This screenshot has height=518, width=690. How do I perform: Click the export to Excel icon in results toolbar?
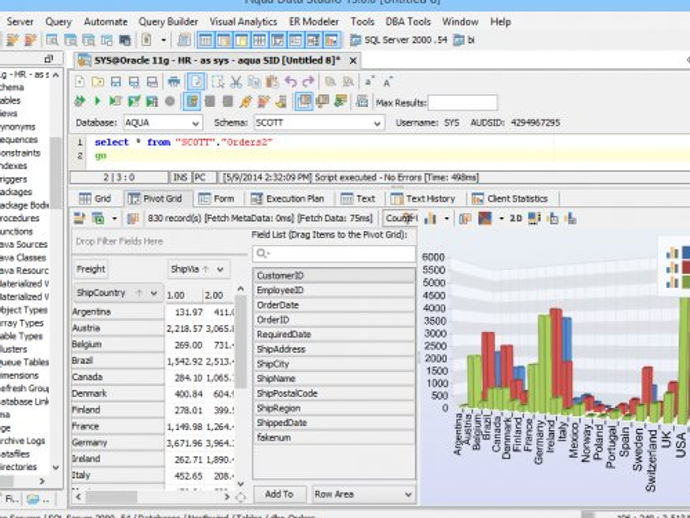click(98, 218)
